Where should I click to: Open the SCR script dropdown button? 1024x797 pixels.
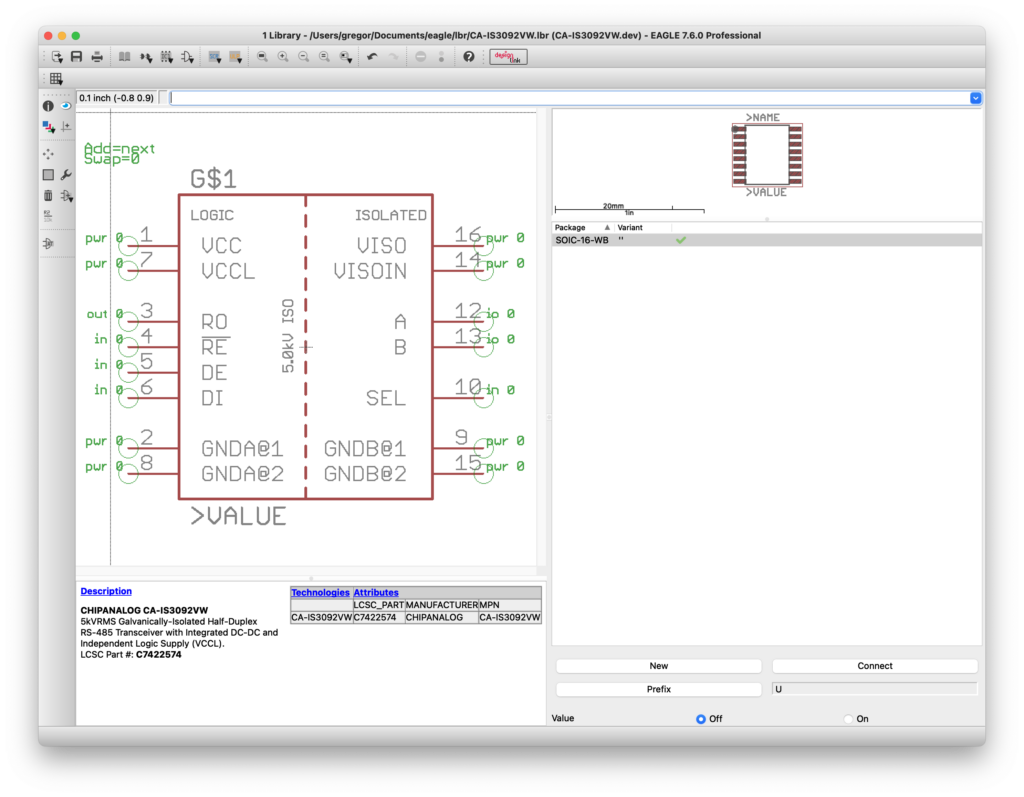point(215,57)
